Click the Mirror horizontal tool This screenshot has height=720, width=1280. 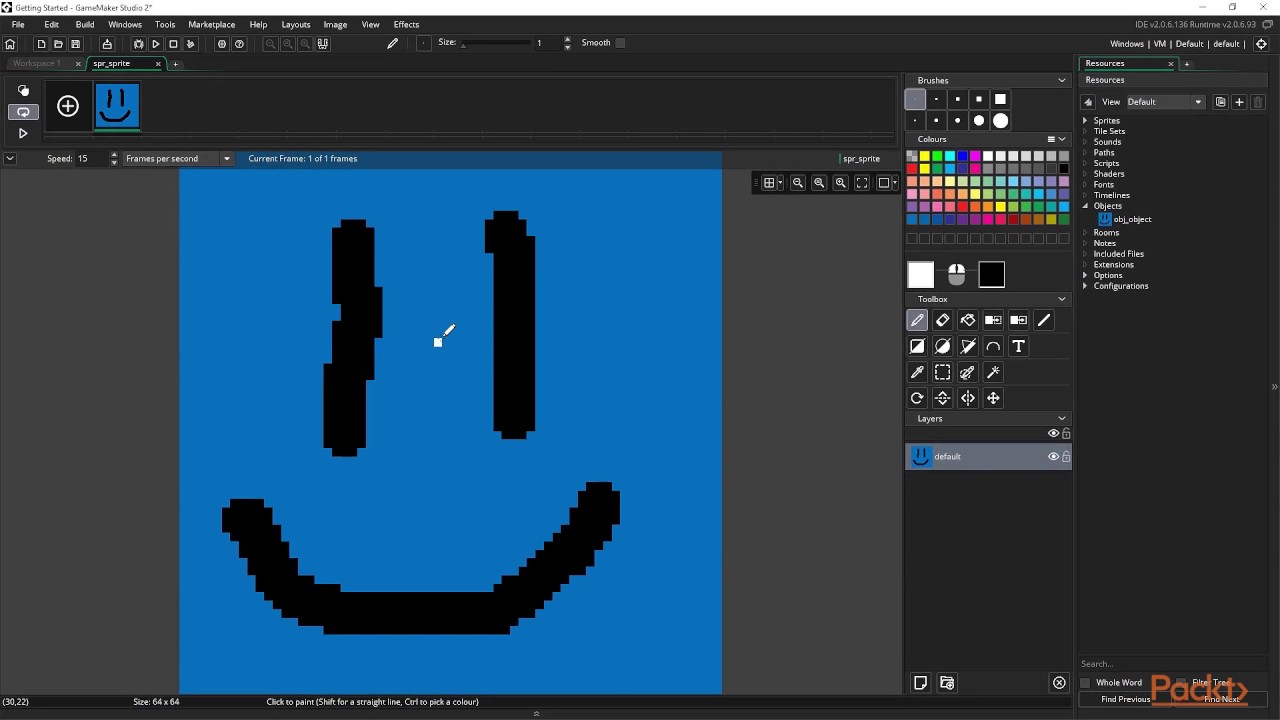coord(967,398)
